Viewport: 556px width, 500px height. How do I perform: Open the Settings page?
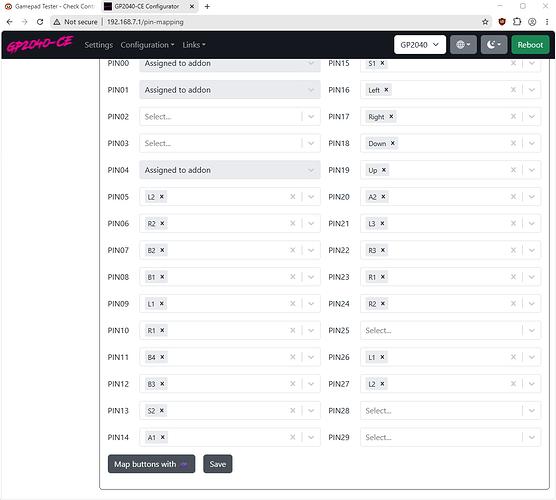(99, 45)
